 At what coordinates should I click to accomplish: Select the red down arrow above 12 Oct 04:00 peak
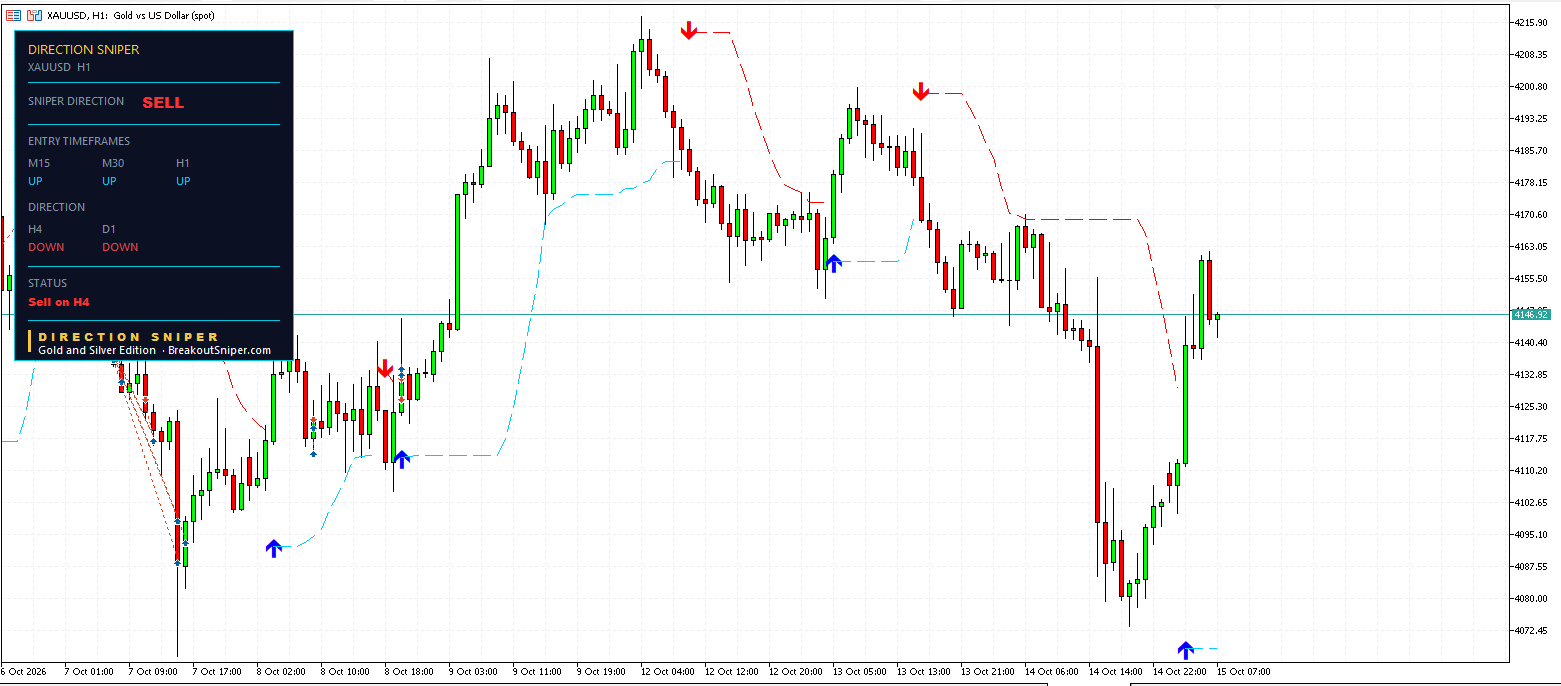point(689,31)
